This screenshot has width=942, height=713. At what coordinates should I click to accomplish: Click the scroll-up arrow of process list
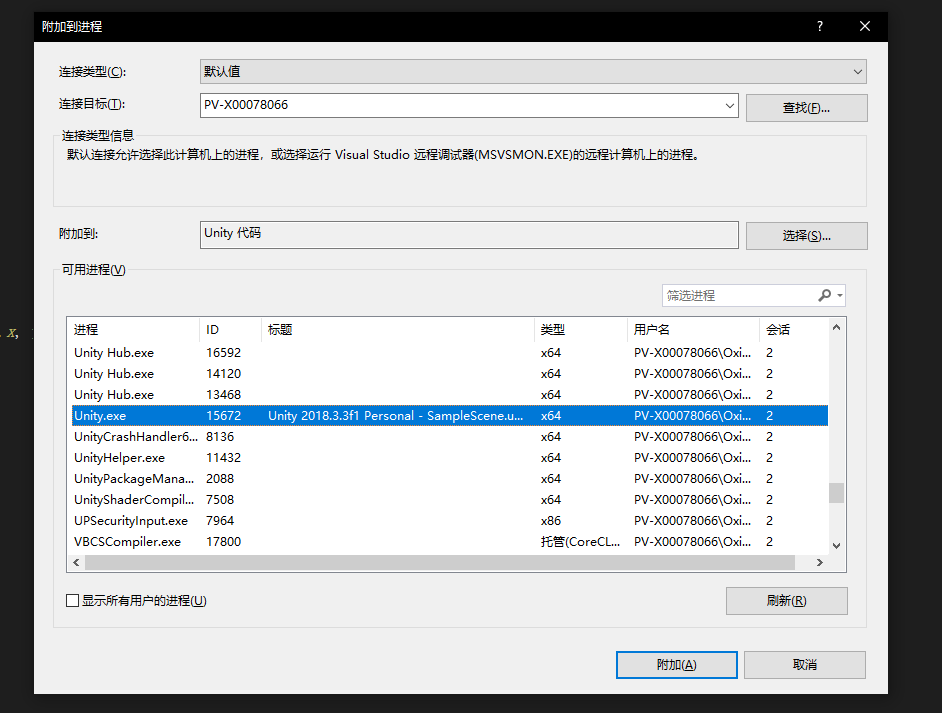coord(835,330)
